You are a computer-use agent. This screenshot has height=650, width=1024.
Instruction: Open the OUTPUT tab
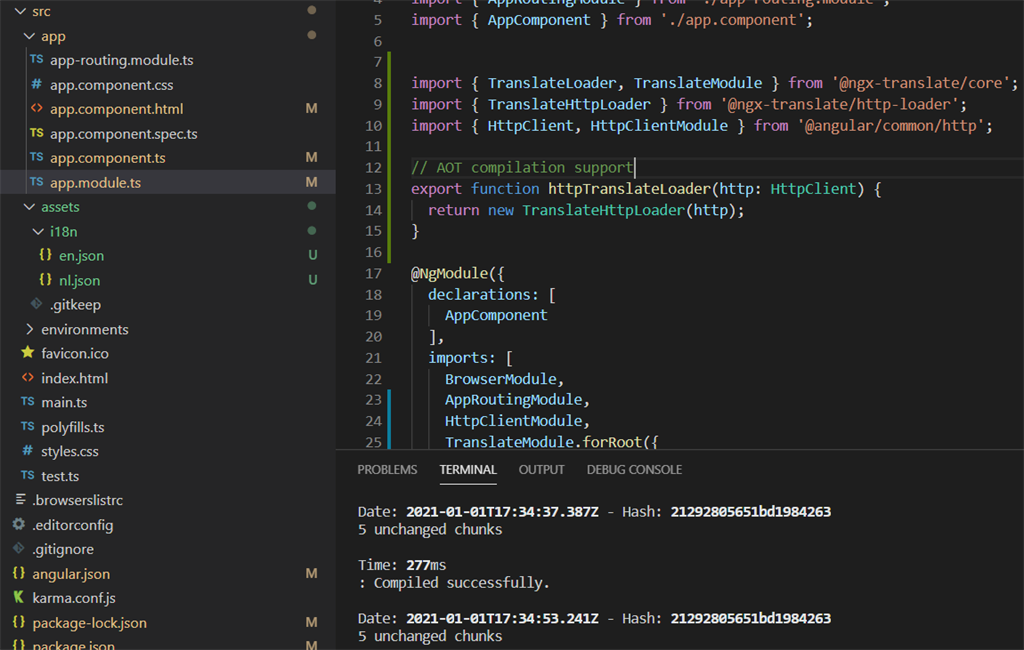tap(541, 470)
